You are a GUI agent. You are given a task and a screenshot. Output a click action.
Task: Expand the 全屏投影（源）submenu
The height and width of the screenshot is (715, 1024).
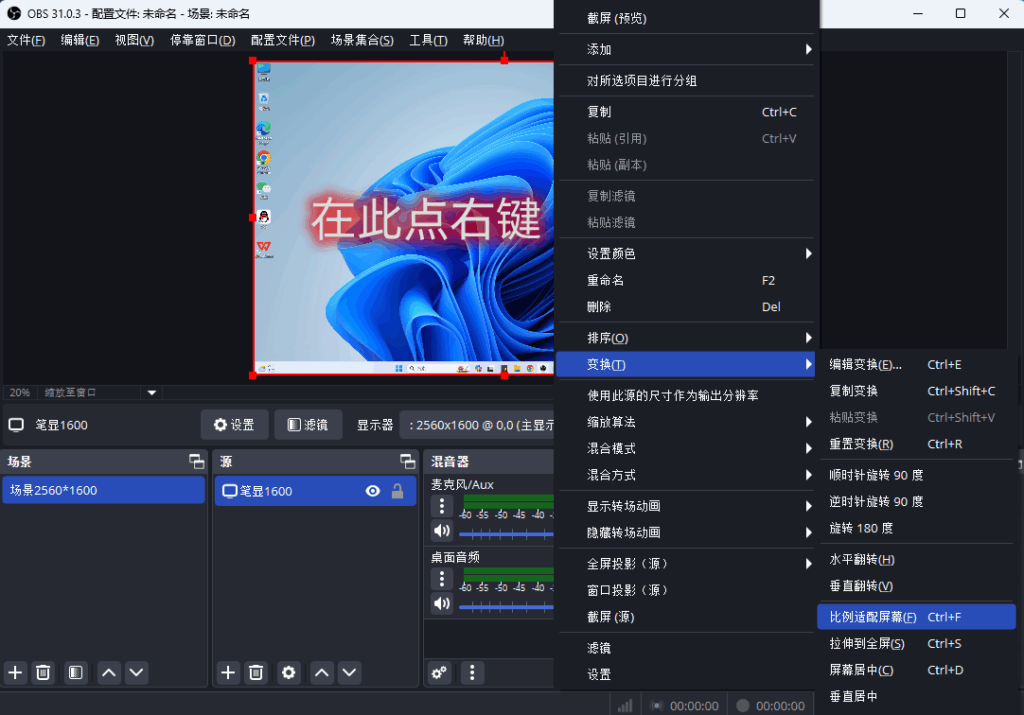tap(686, 564)
